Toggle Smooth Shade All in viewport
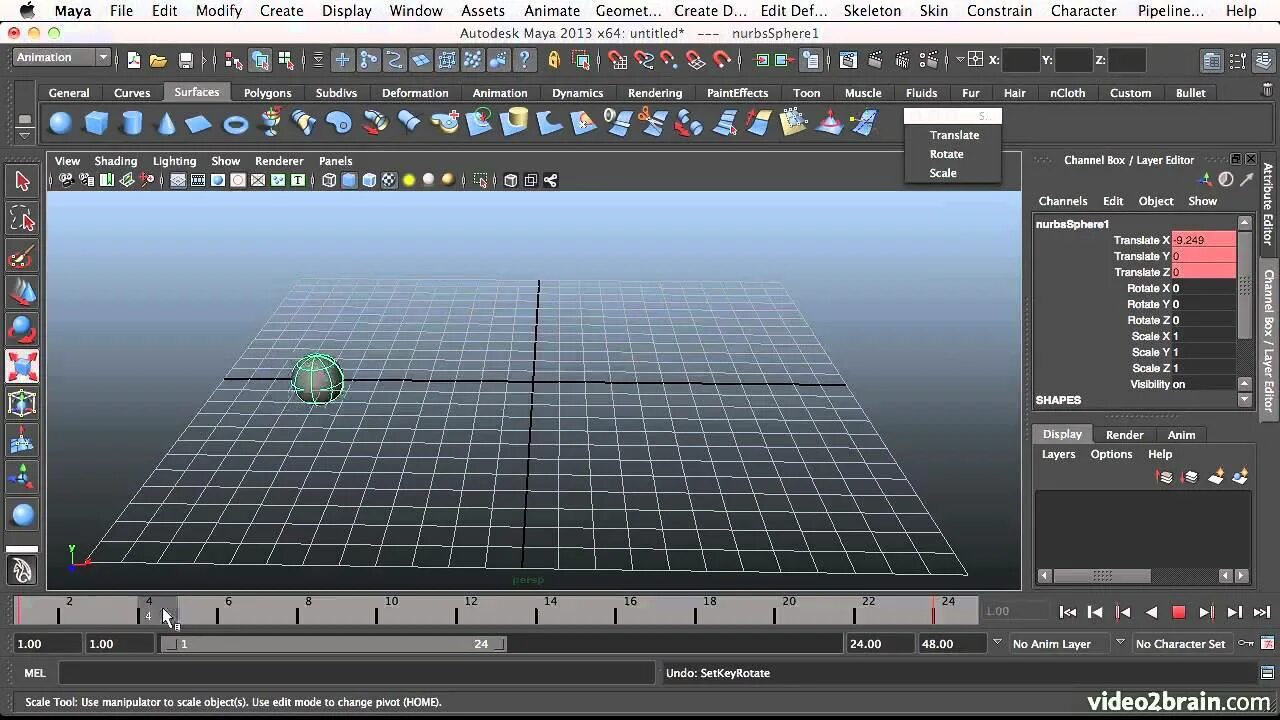This screenshot has width=1280, height=720. (349, 180)
